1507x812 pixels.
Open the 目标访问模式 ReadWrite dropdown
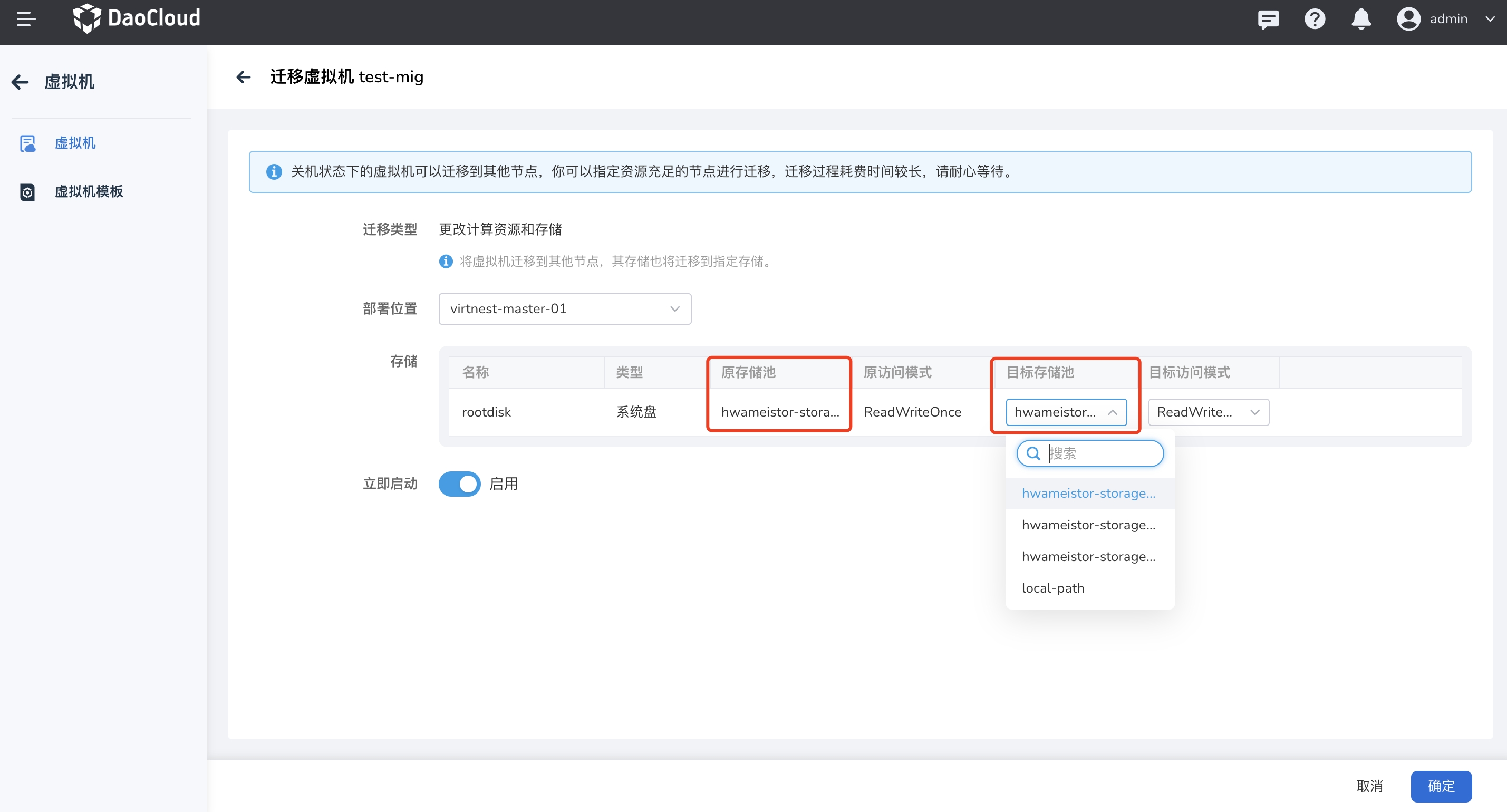pyautogui.click(x=1208, y=412)
